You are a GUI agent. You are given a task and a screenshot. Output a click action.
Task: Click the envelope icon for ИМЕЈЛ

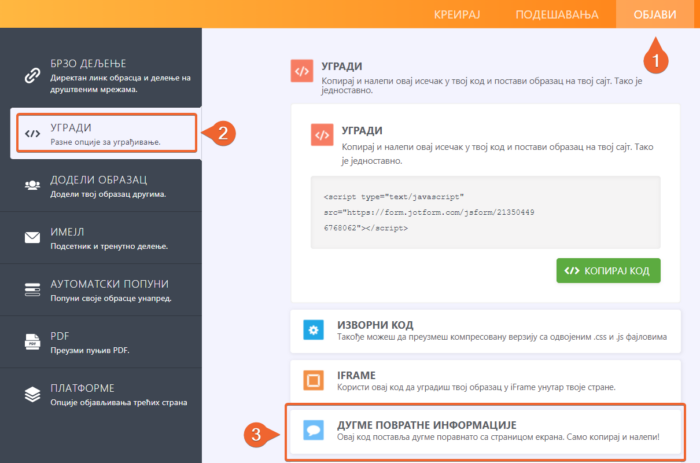coord(32,237)
